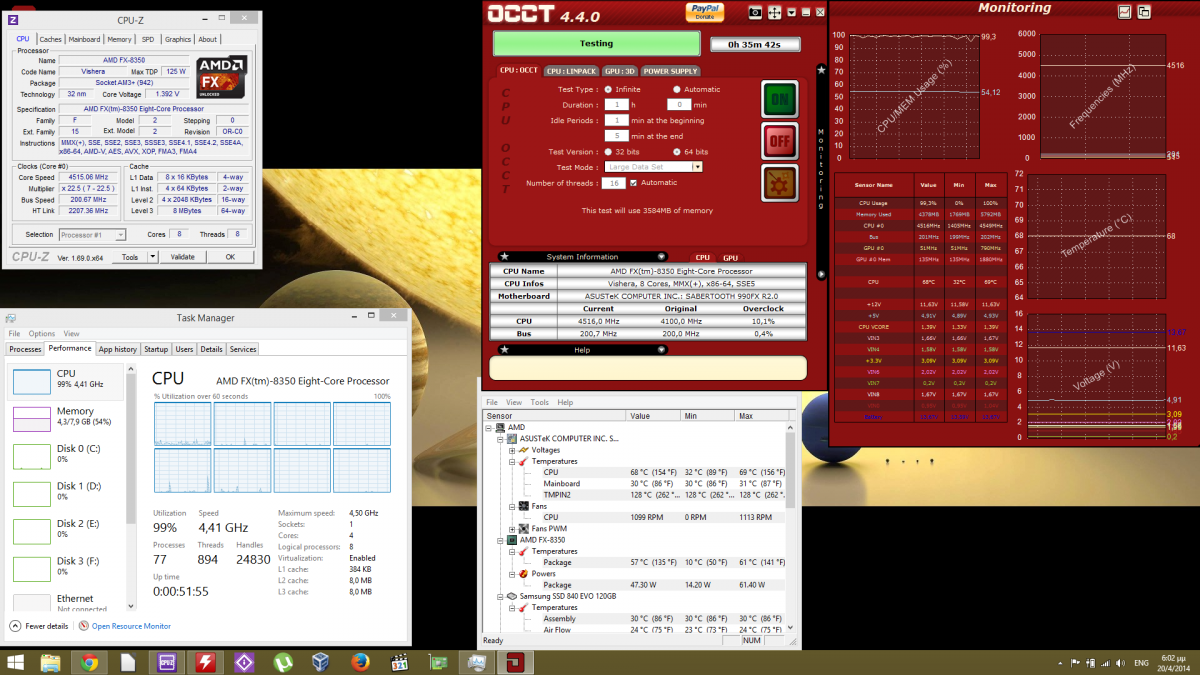Click the Duration hours input field
The height and width of the screenshot is (675, 1200).
point(619,104)
